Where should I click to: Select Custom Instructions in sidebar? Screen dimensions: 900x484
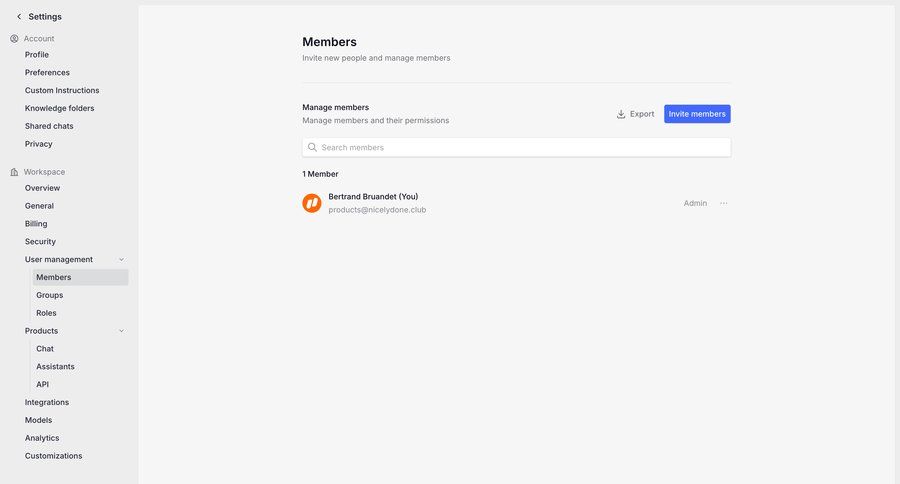tap(62, 90)
